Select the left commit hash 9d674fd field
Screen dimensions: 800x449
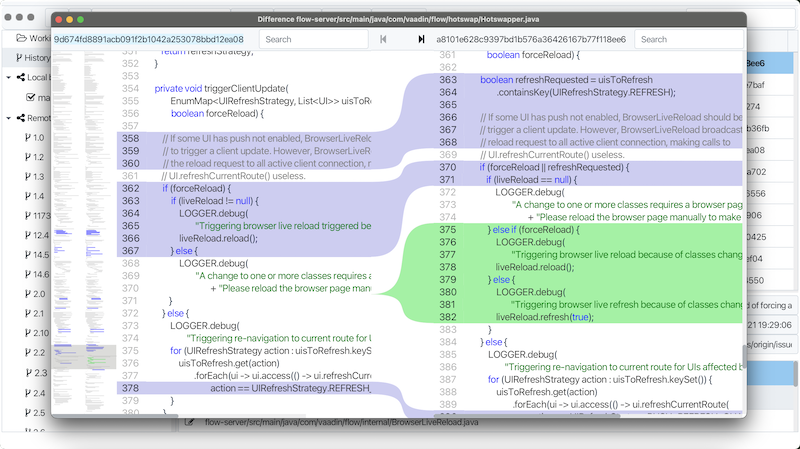[148, 39]
